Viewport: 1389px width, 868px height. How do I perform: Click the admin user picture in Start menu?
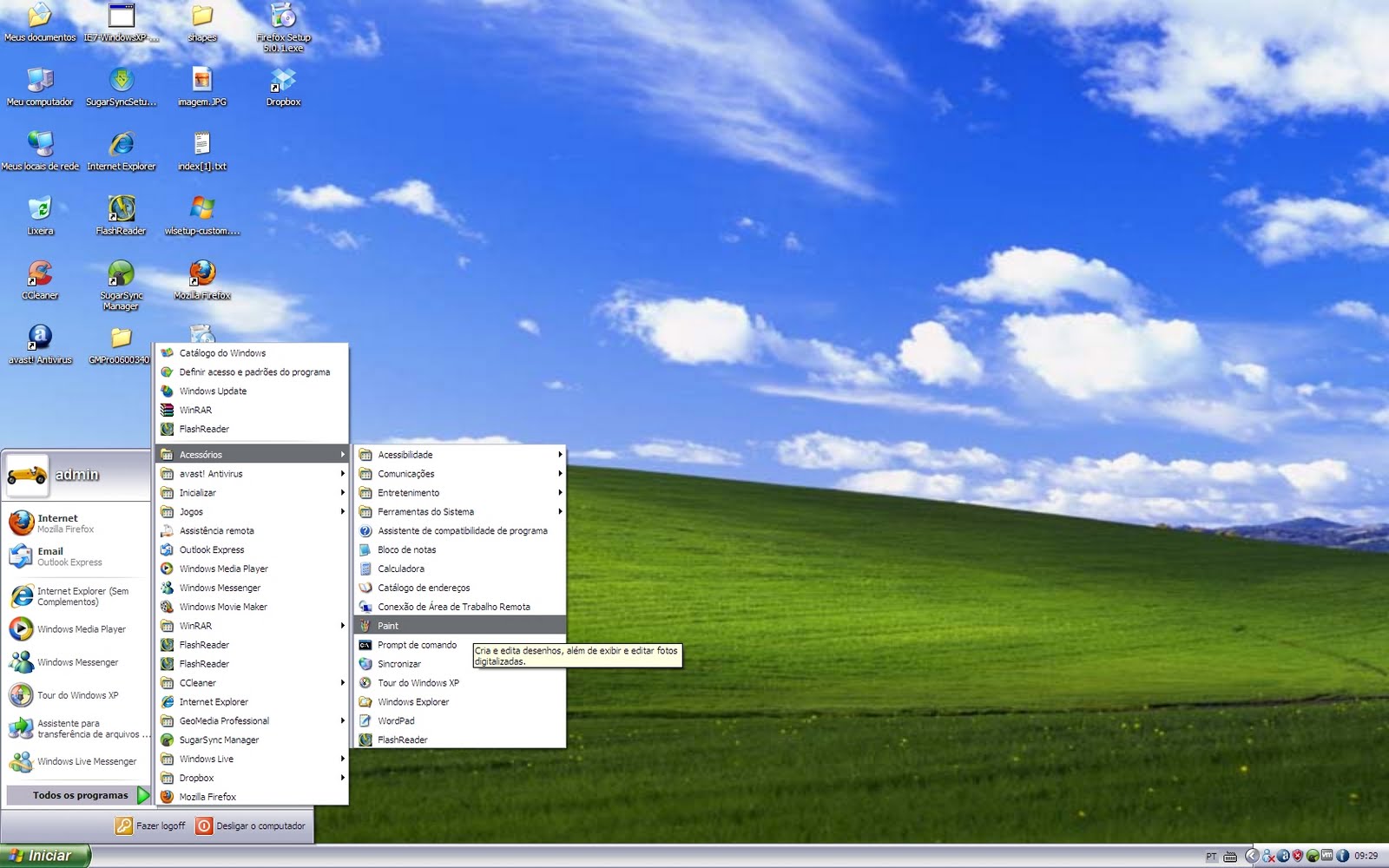coord(28,475)
